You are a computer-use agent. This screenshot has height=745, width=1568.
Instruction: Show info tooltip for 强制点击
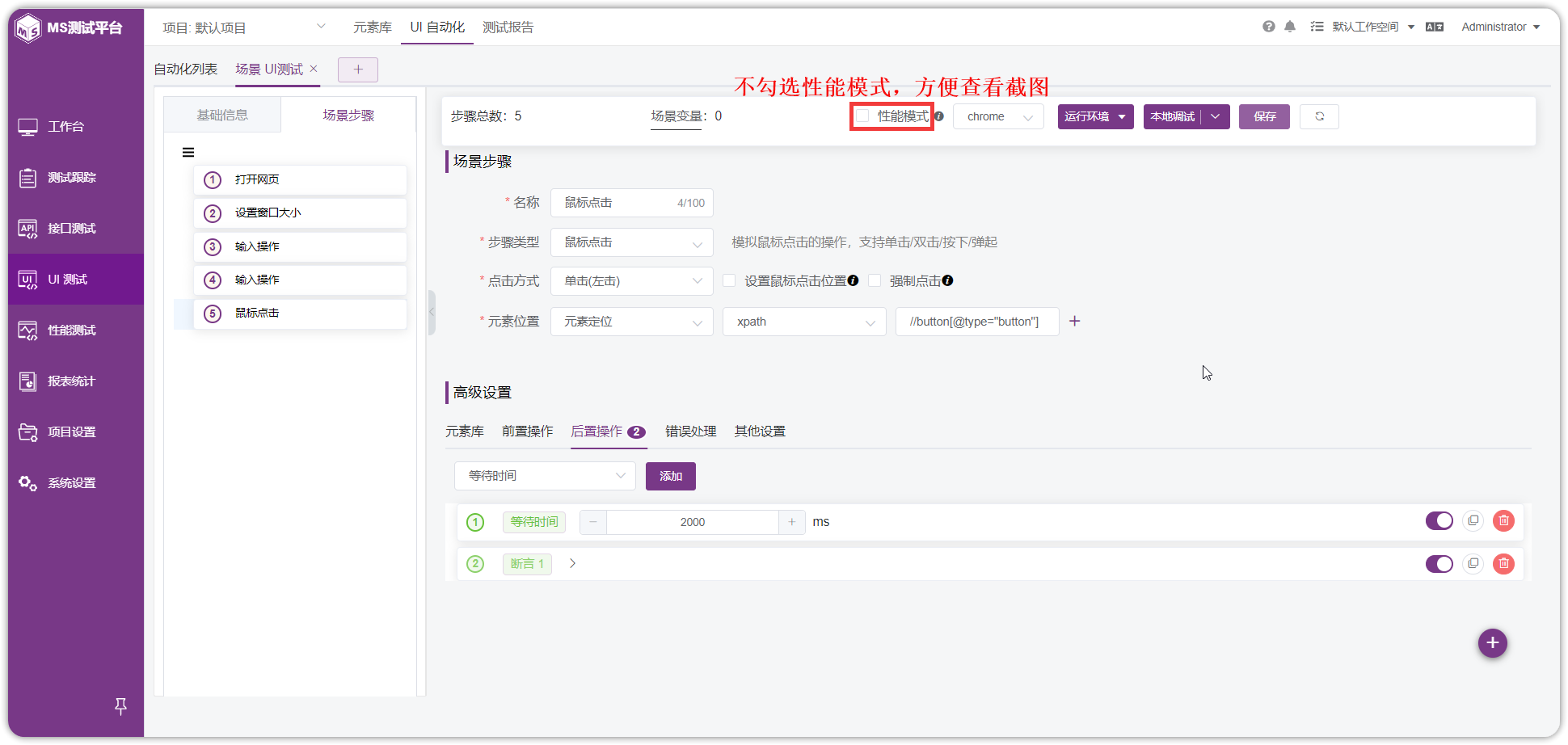(948, 280)
